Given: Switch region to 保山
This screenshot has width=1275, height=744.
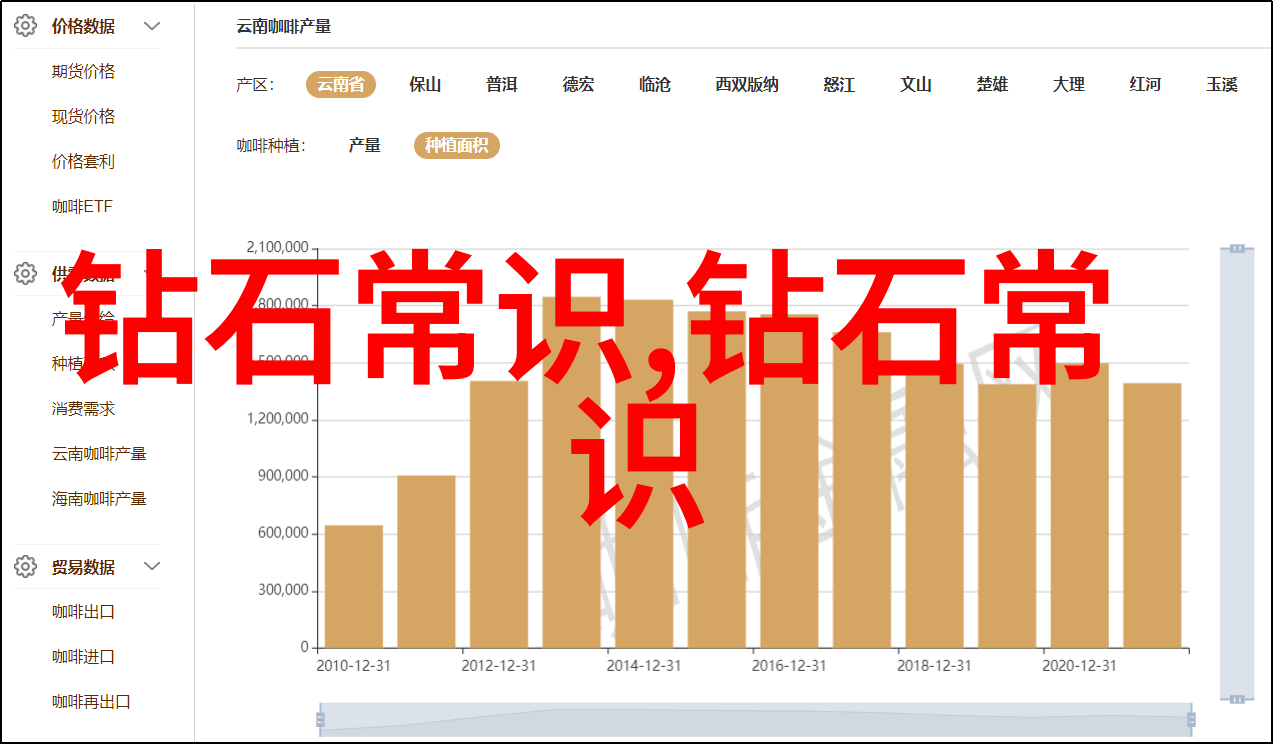Looking at the screenshot, I should (425, 85).
